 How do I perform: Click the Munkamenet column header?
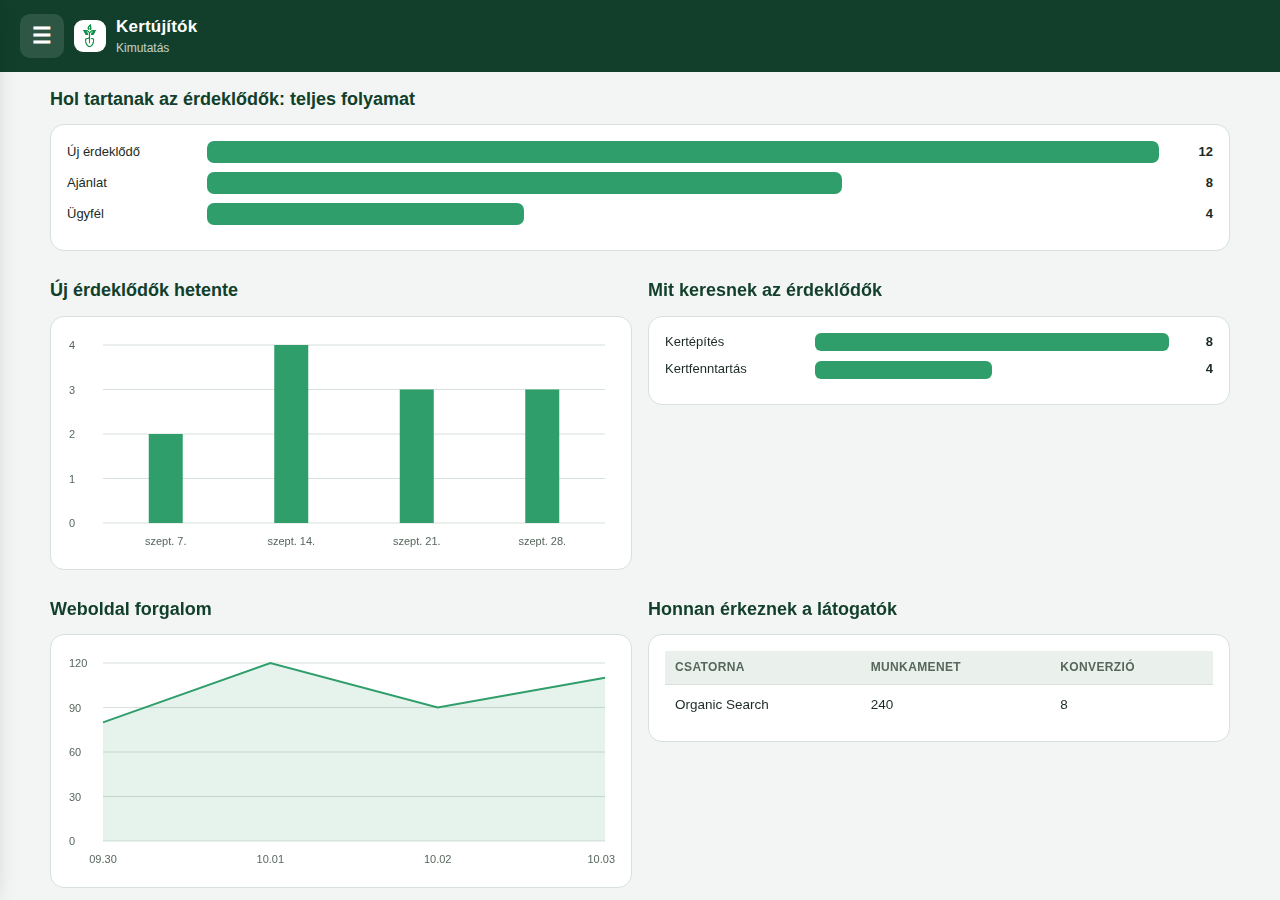pyautogui.click(x=916, y=667)
